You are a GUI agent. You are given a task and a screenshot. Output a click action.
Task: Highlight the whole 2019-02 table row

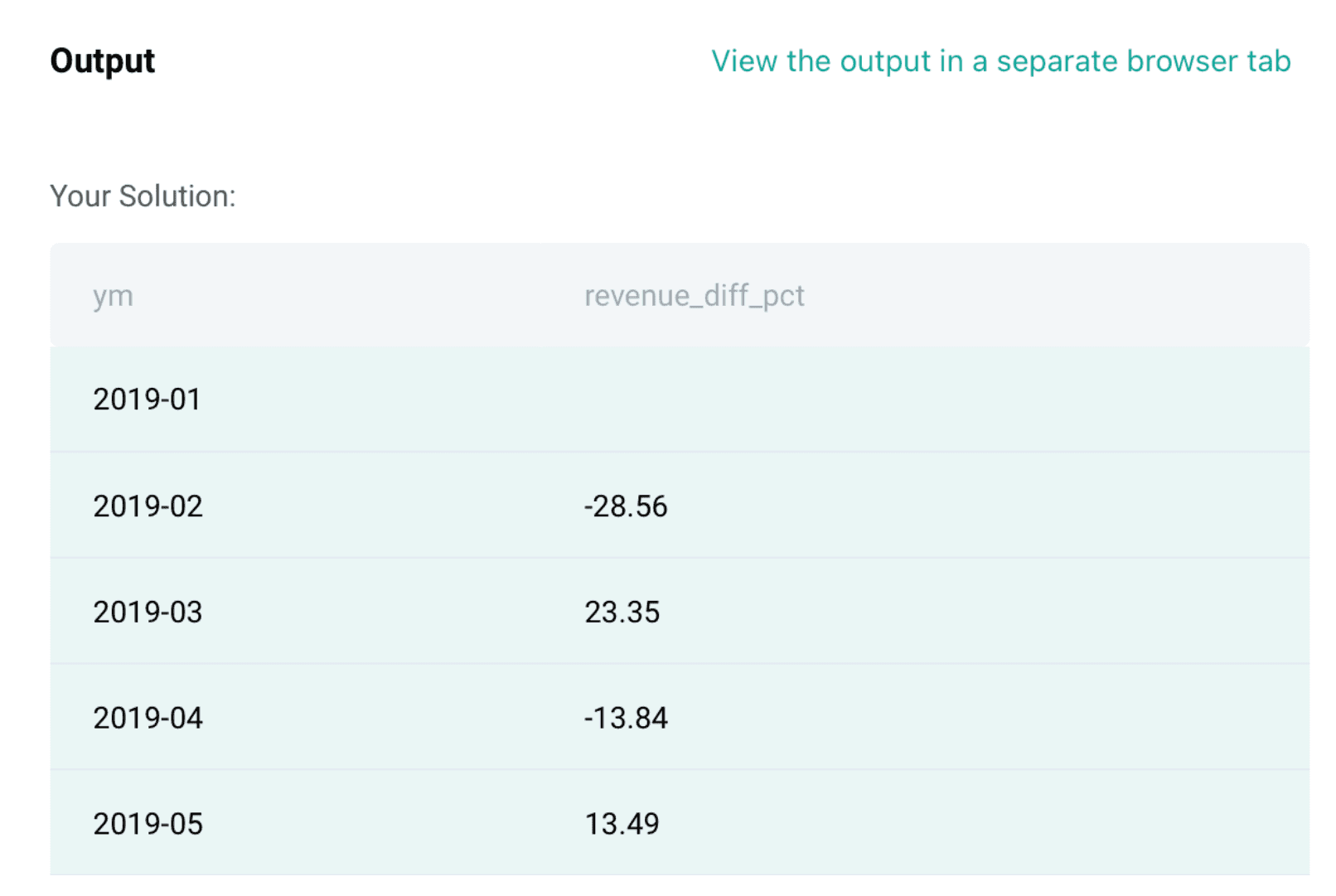995,506
